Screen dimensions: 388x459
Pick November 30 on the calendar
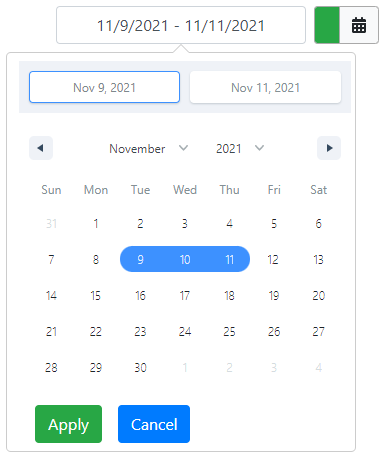(x=140, y=367)
